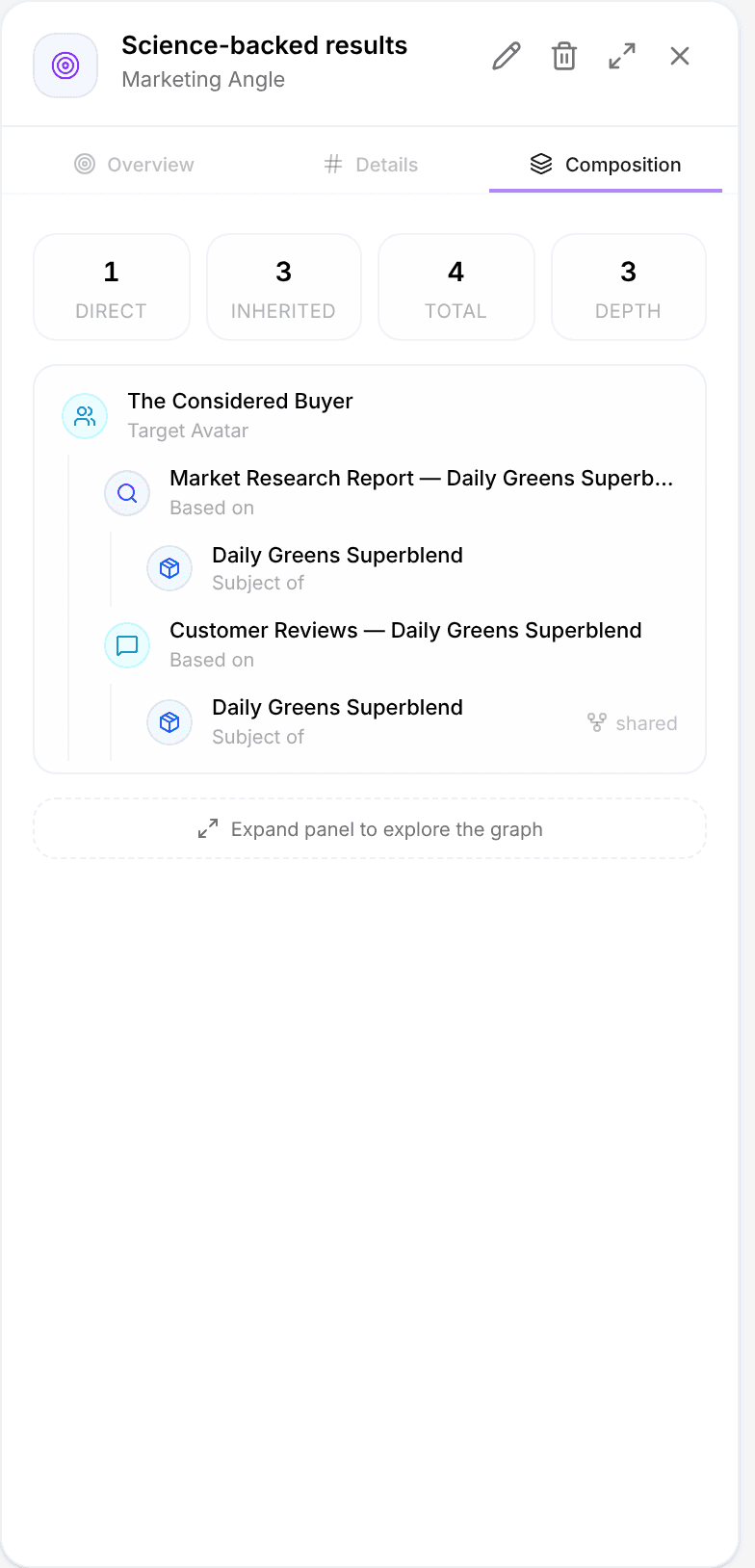
Task: Open Customer Reviews — Daily Greens Superblend row
Action: tap(389, 644)
